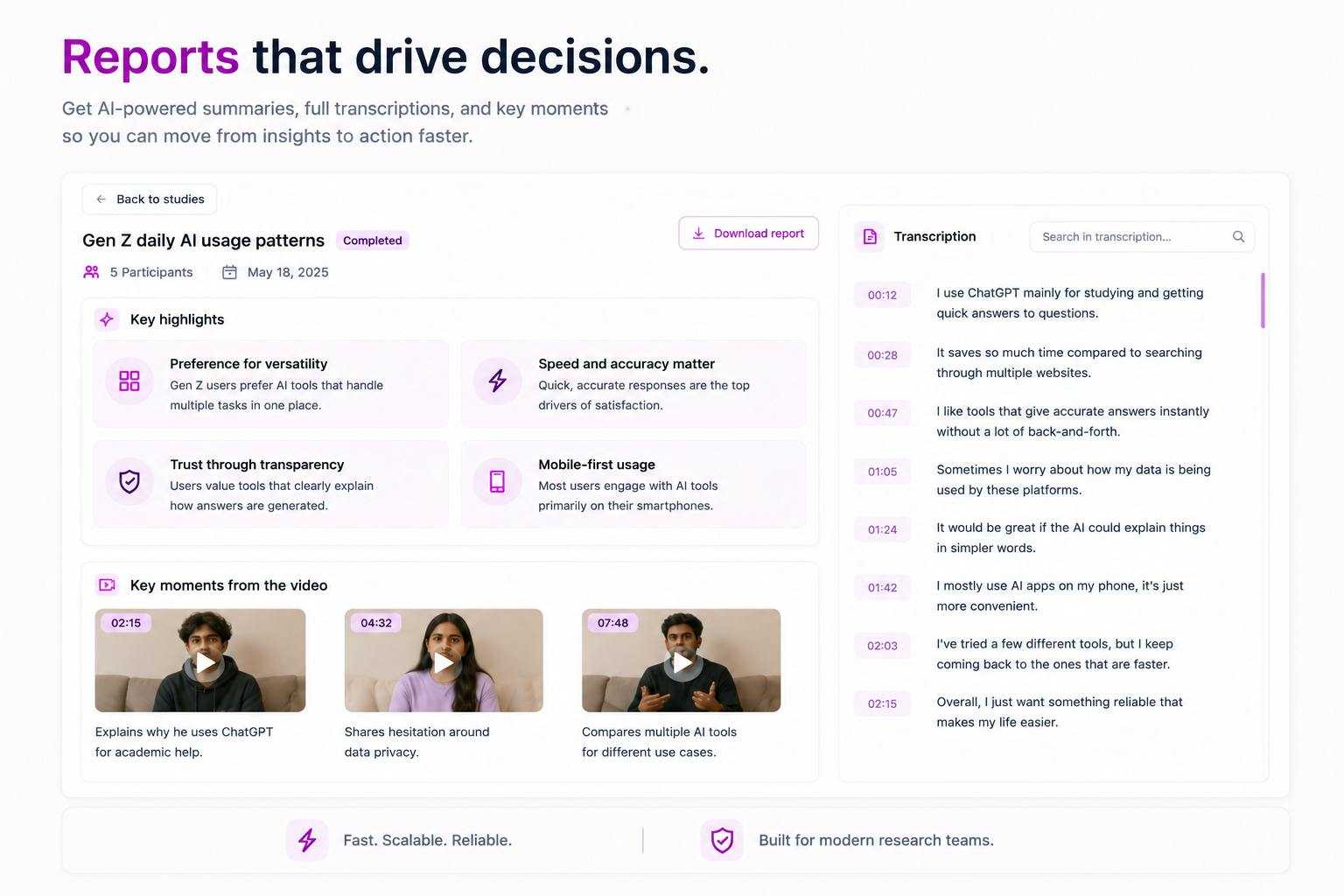This screenshot has height=896, width=1344.
Task: Click the shield icon beside Built for modern research
Action: pos(722,841)
